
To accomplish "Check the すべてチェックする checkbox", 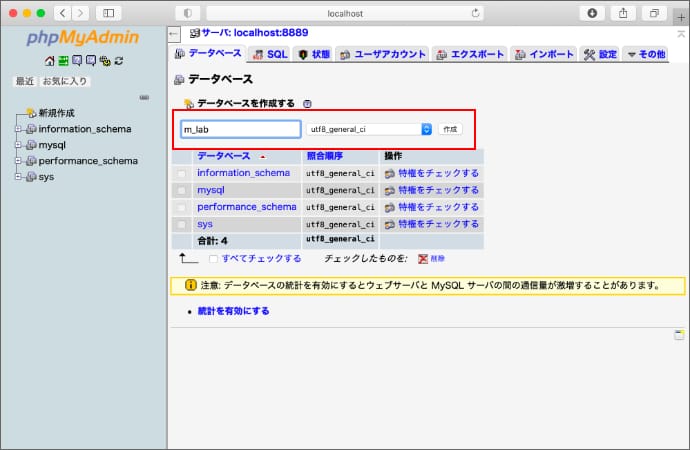I will (214, 258).
